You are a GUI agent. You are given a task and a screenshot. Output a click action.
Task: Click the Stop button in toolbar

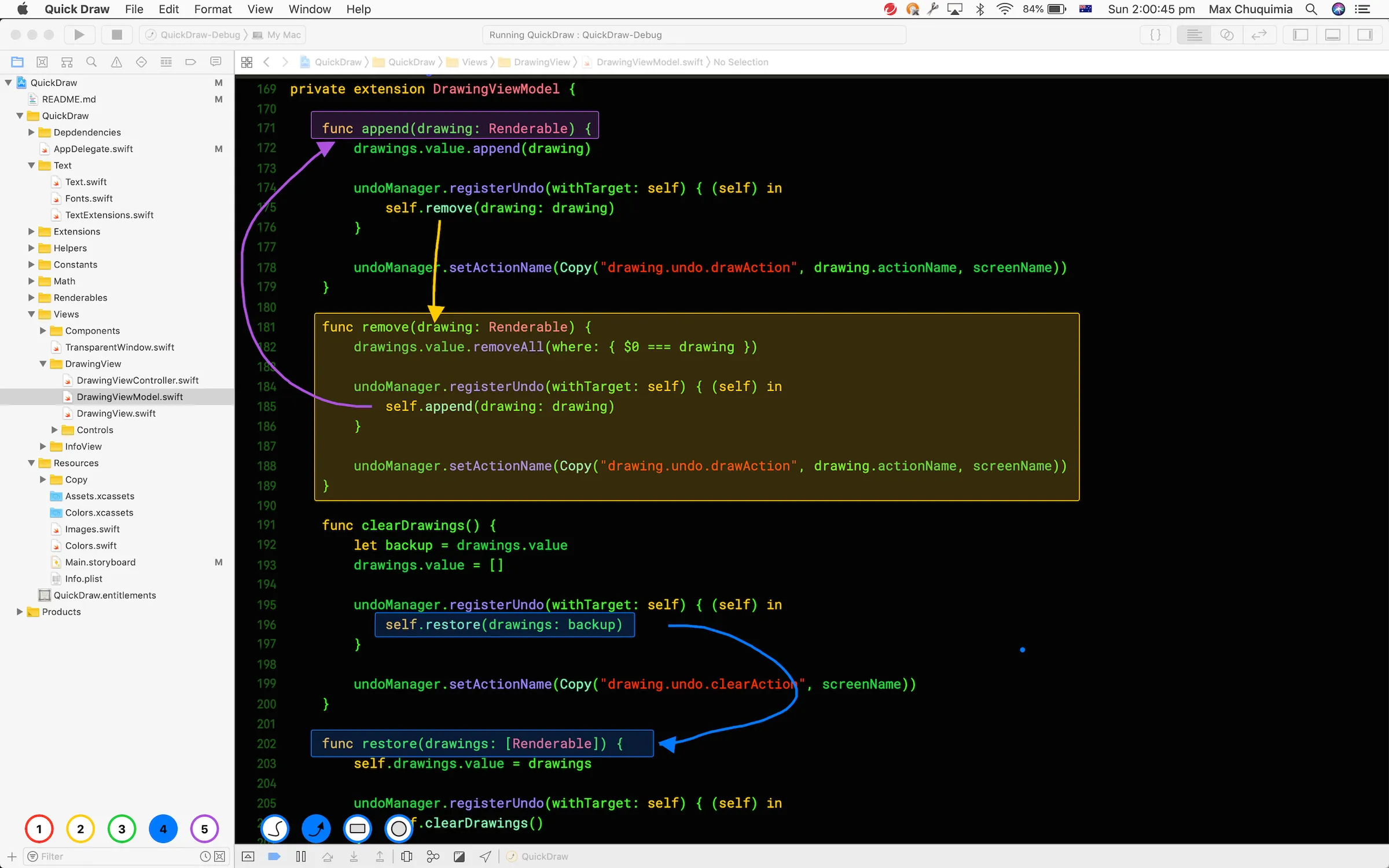point(116,35)
